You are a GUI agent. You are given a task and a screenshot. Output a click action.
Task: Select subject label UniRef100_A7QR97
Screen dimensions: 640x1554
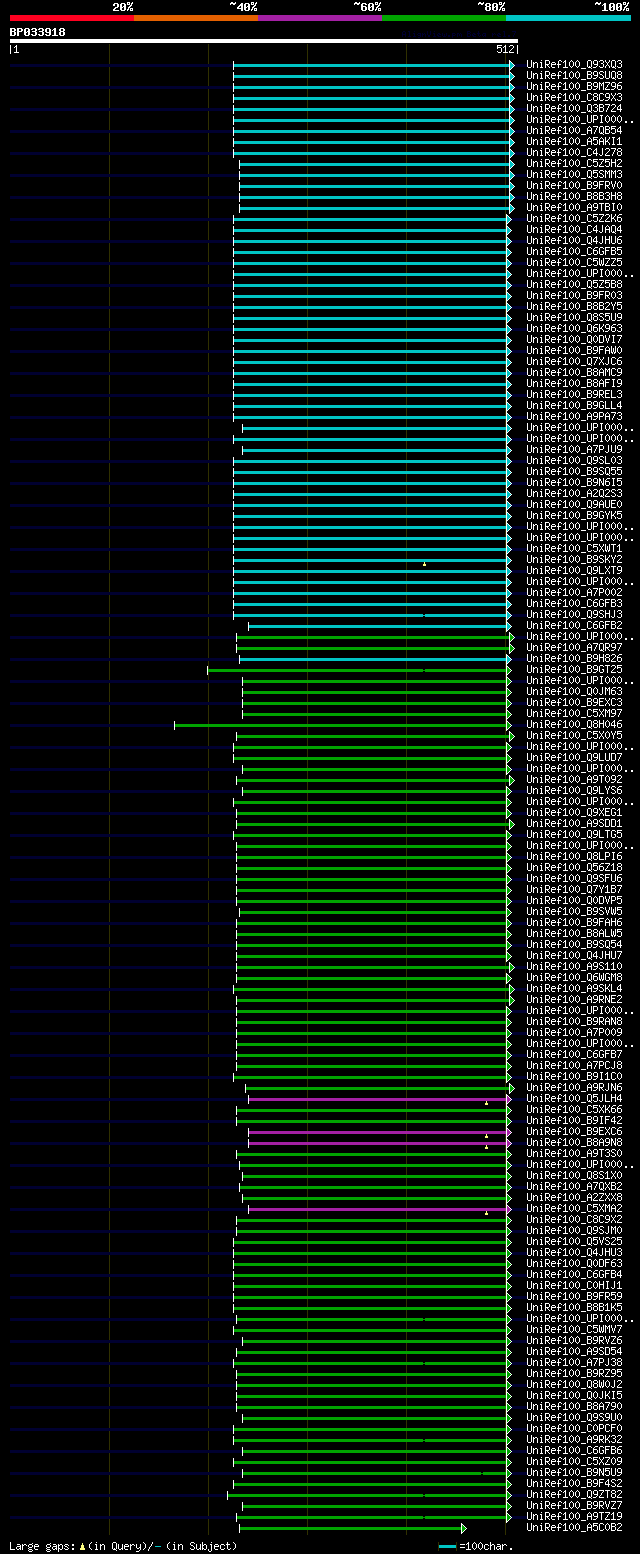pyautogui.click(x=574, y=647)
